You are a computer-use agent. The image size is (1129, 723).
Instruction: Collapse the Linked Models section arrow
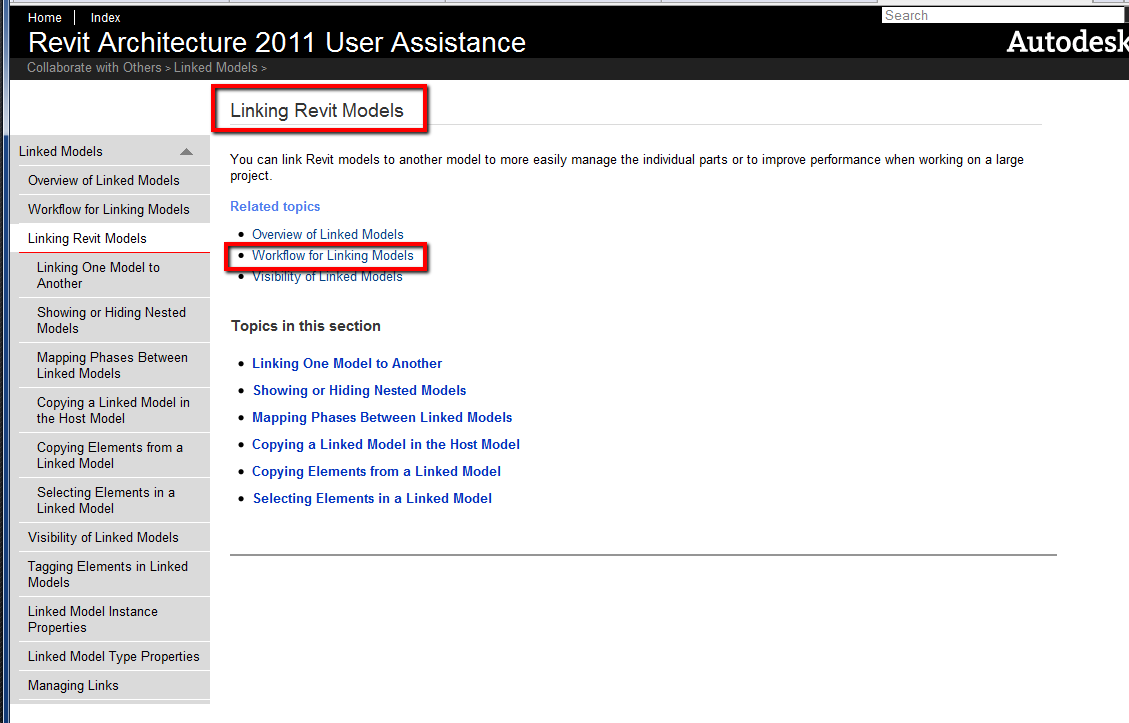tap(186, 152)
